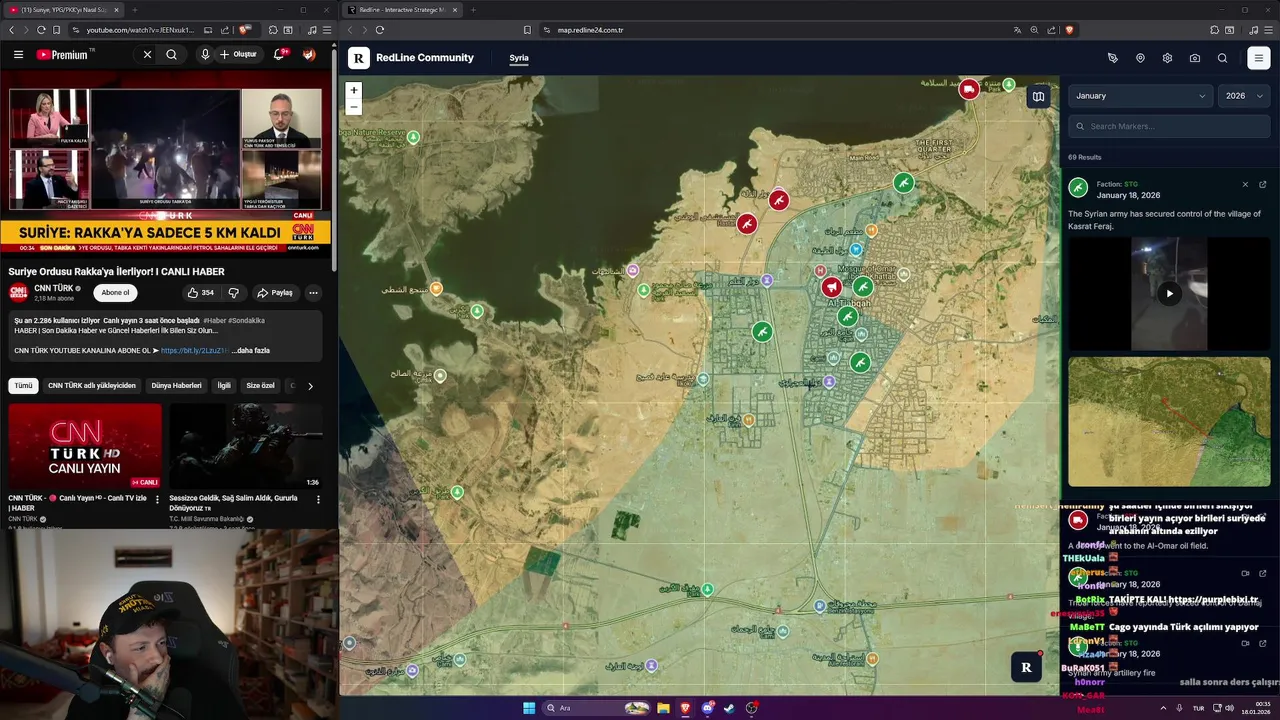Click the chips next arrow chevron
This screenshot has width=1280, height=720.
tap(310, 386)
